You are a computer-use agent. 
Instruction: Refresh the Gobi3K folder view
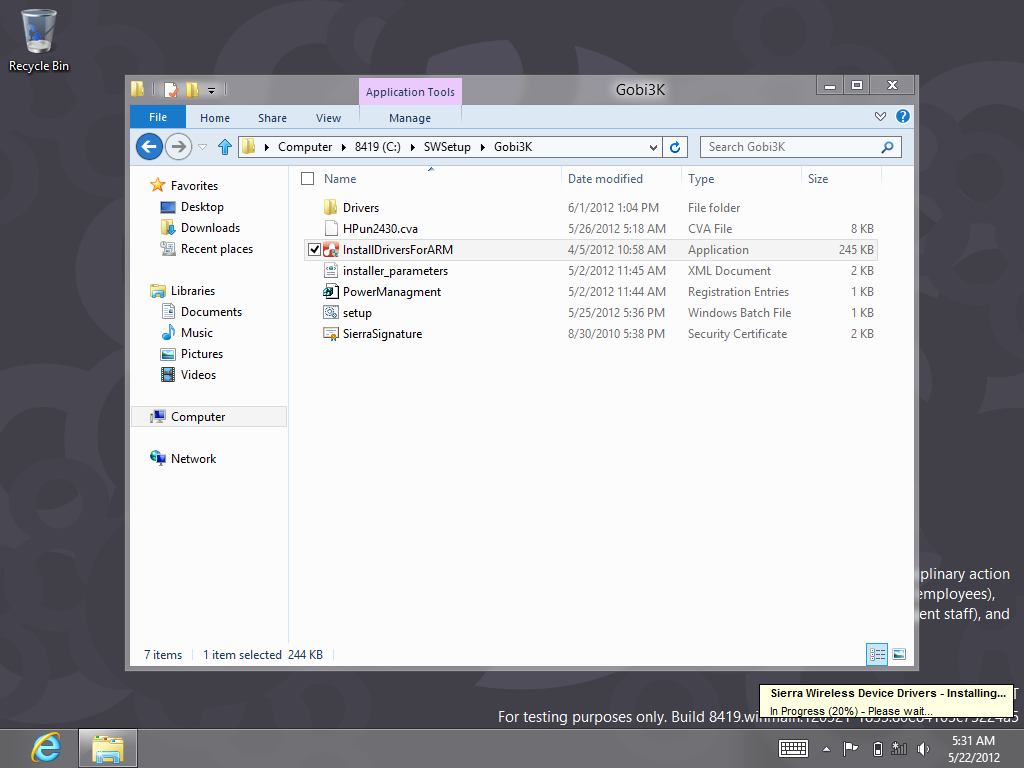pos(675,147)
